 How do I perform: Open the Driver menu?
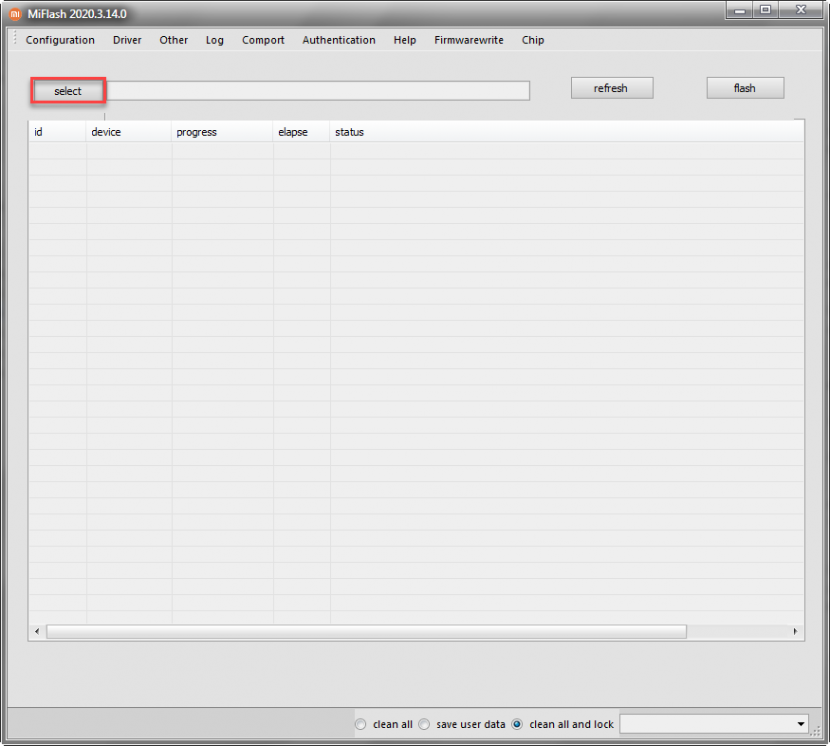pos(127,40)
